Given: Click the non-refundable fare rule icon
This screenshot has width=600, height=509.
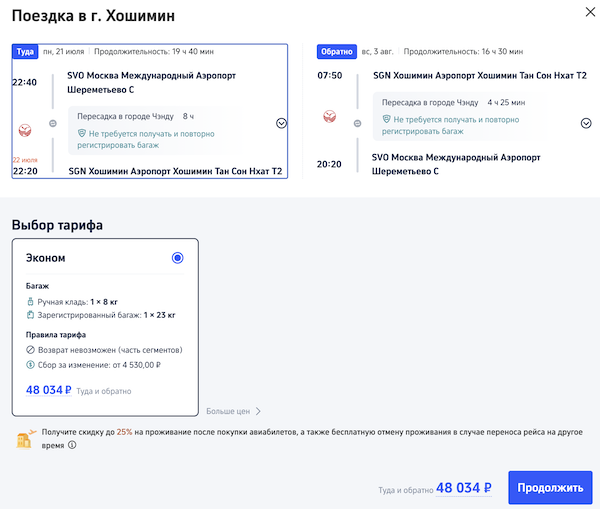Looking at the screenshot, I should pyautogui.click(x=31, y=350).
